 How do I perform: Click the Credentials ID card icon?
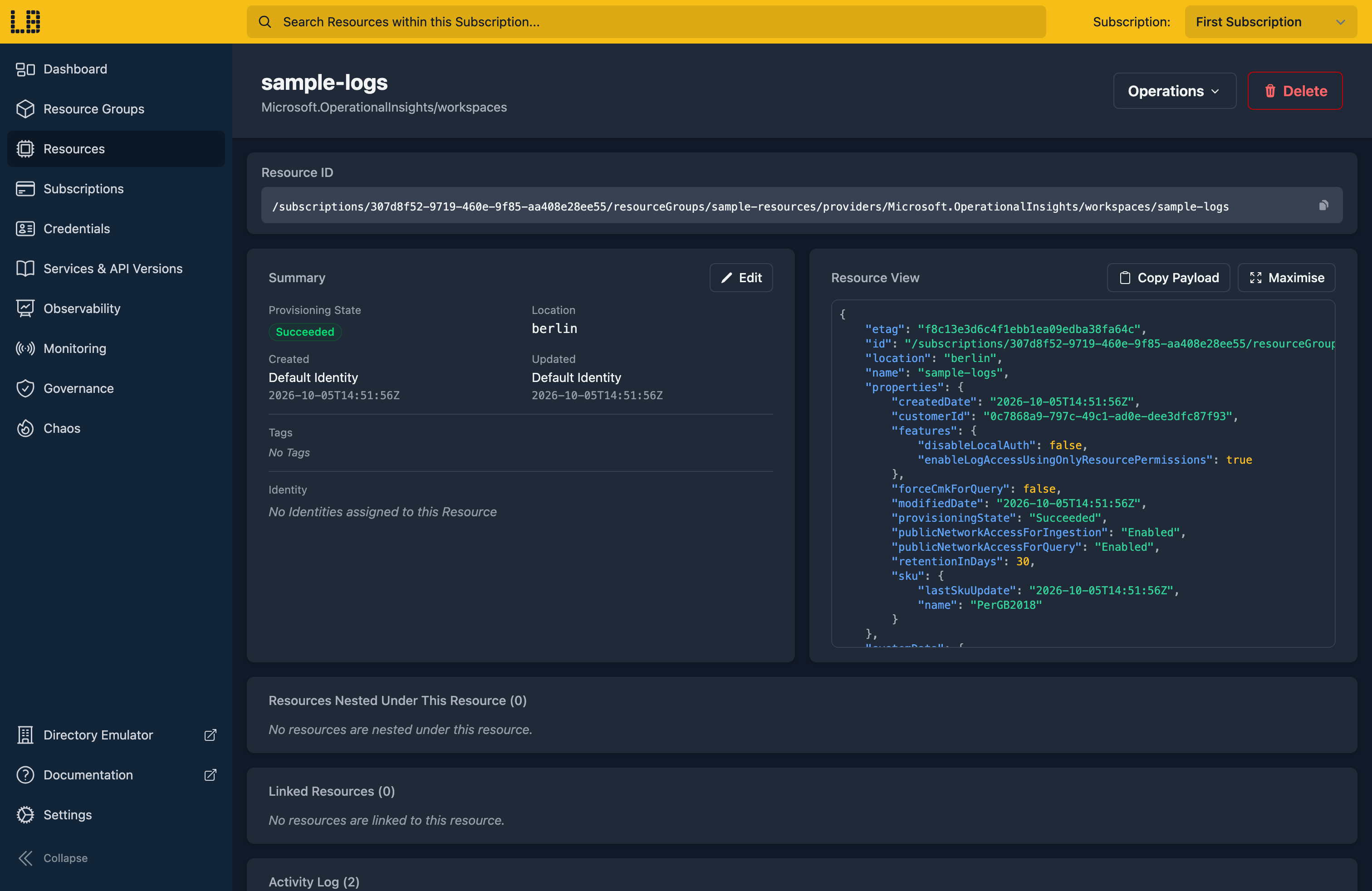click(x=25, y=229)
